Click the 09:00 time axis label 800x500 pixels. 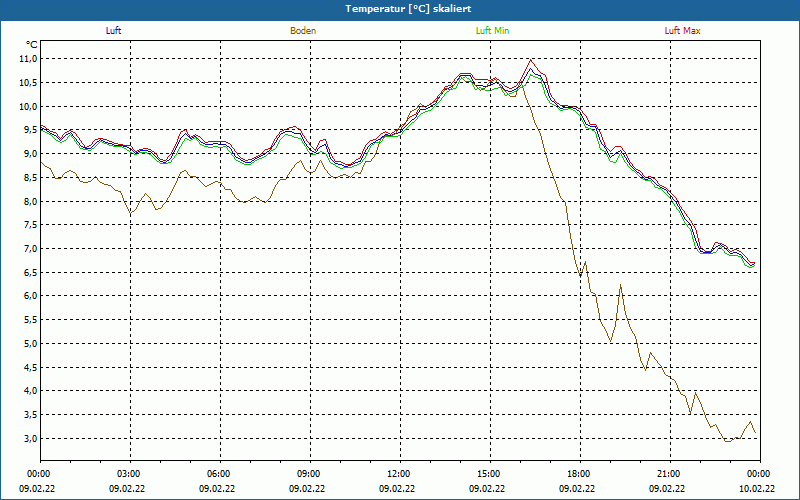[310, 474]
